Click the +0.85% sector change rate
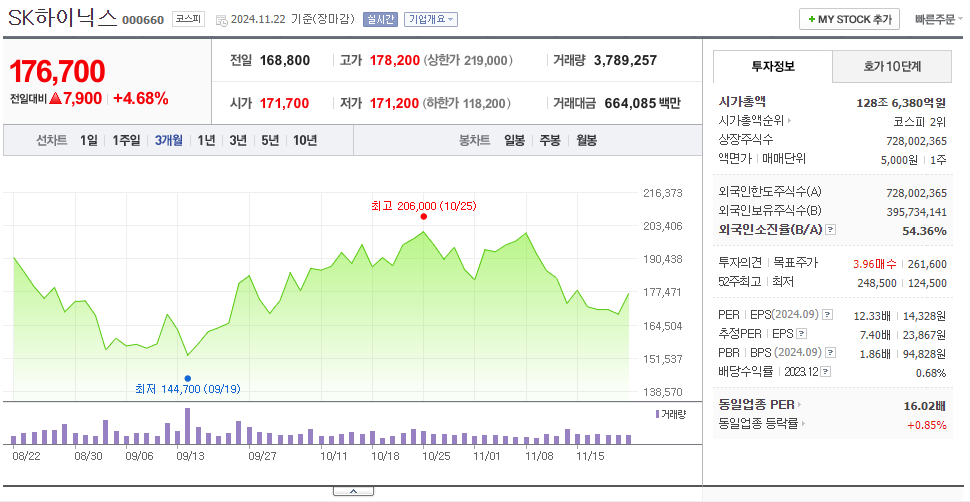Screen dimensions: 970x502 point(927,425)
